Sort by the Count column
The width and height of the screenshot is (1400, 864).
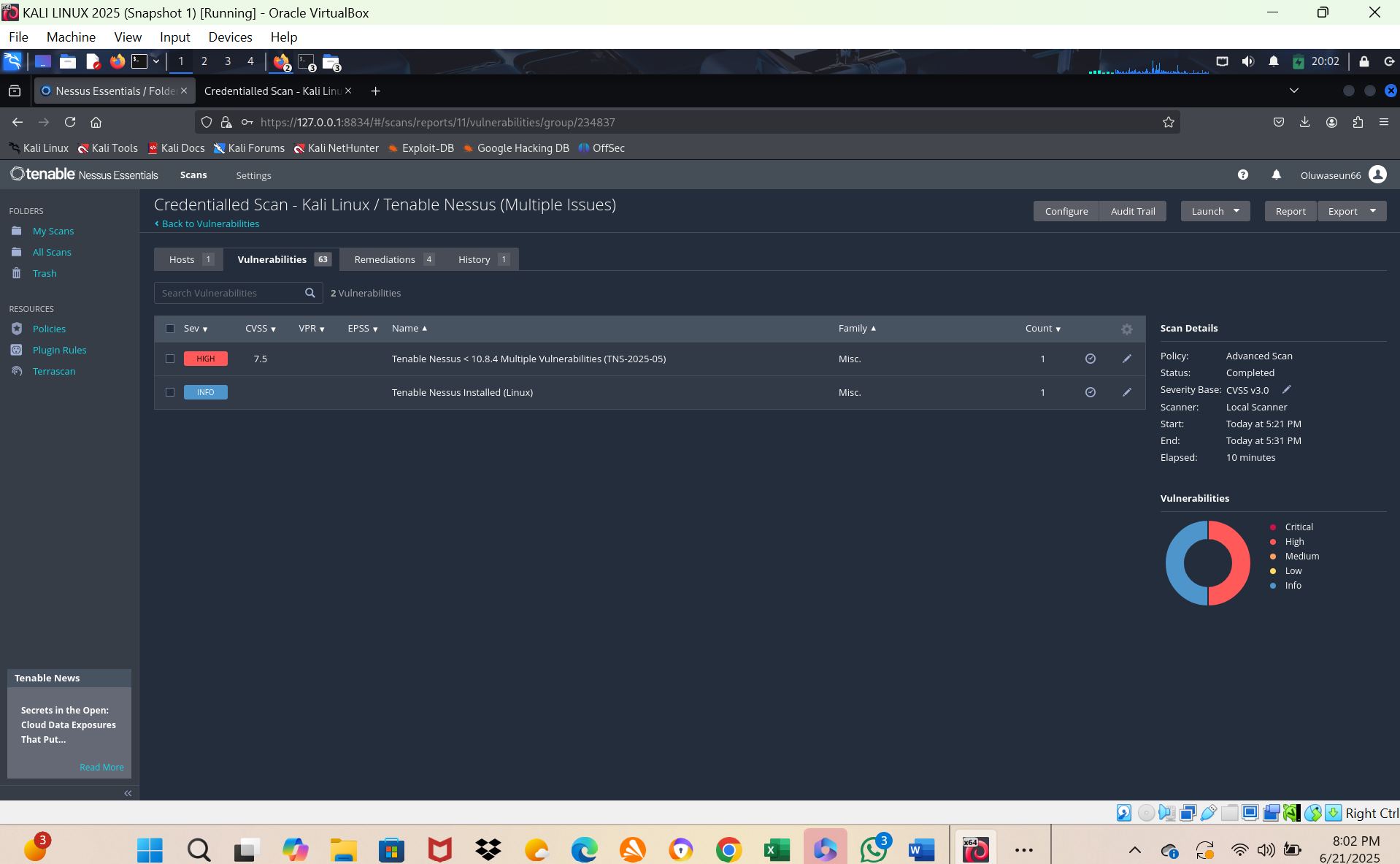point(1043,329)
